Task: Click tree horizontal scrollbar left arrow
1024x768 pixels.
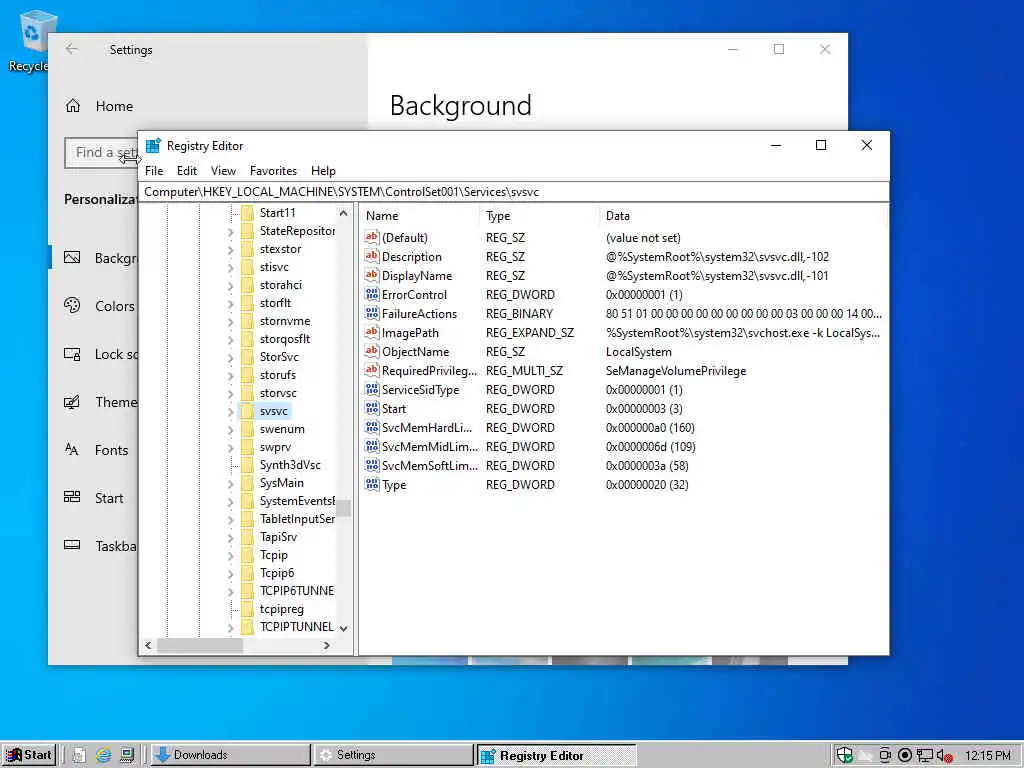Action: coord(149,645)
